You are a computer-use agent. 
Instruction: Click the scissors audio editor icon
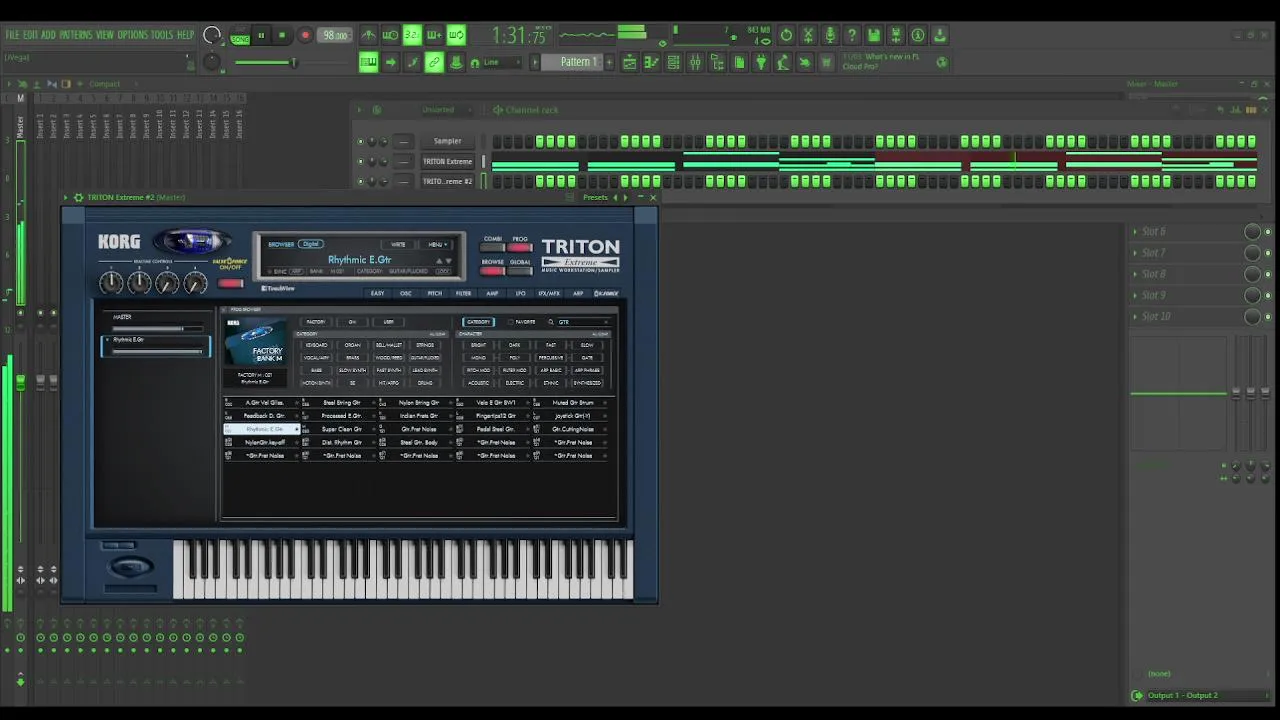click(808, 35)
